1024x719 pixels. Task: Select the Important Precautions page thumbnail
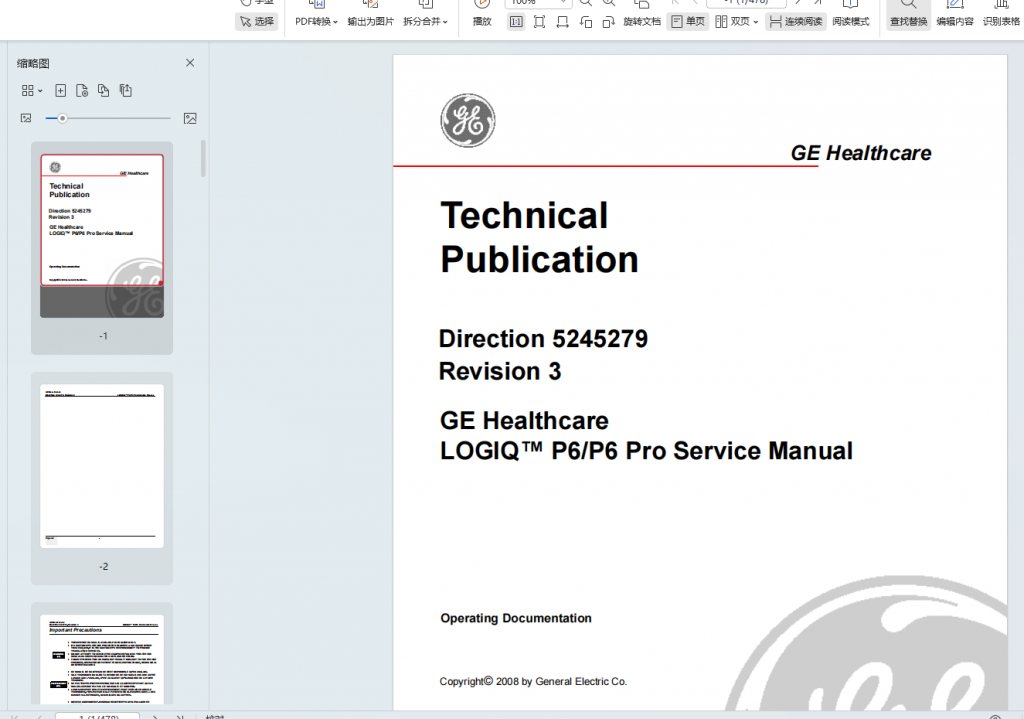click(x=102, y=660)
